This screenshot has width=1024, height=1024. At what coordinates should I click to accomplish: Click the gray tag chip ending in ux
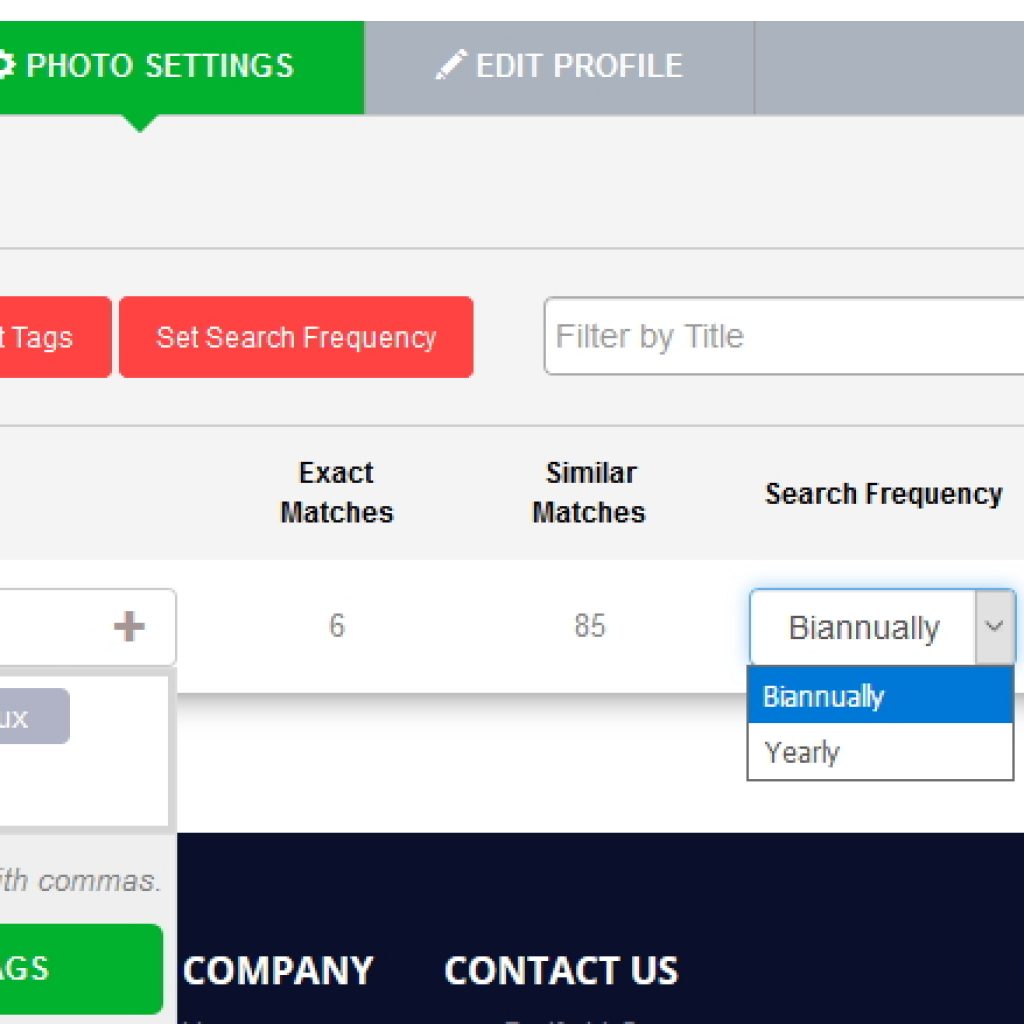[33, 716]
